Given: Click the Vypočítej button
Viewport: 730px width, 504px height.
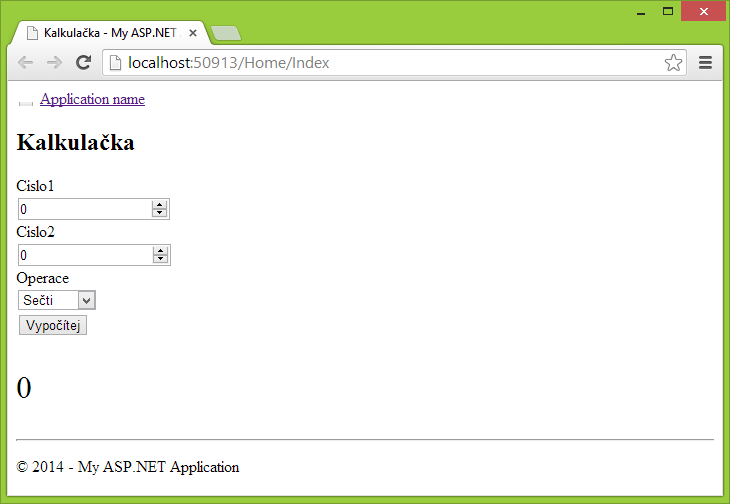Looking at the screenshot, I should coord(53,325).
